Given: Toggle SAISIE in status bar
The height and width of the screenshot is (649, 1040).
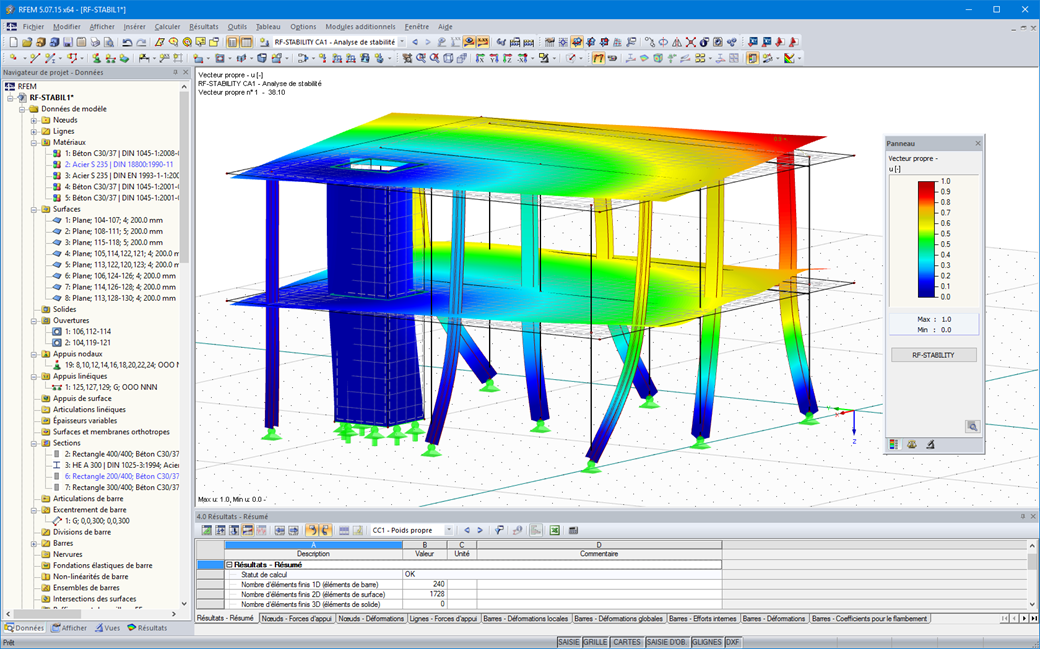Looking at the screenshot, I should [568, 642].
